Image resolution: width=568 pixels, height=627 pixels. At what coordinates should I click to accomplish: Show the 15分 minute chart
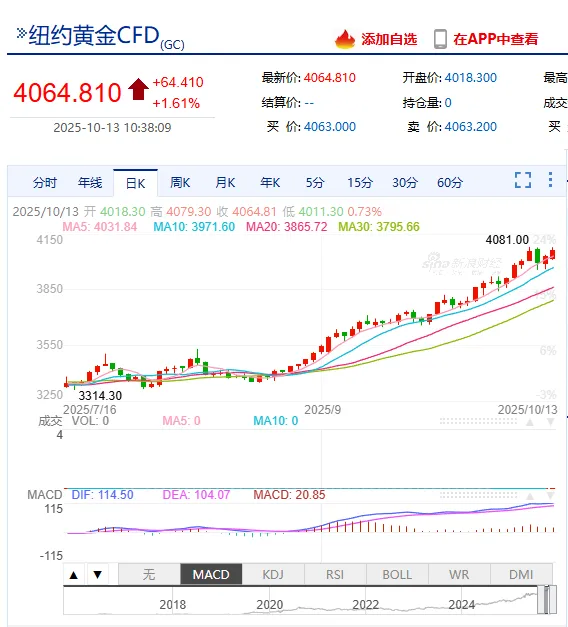(360, 183)
